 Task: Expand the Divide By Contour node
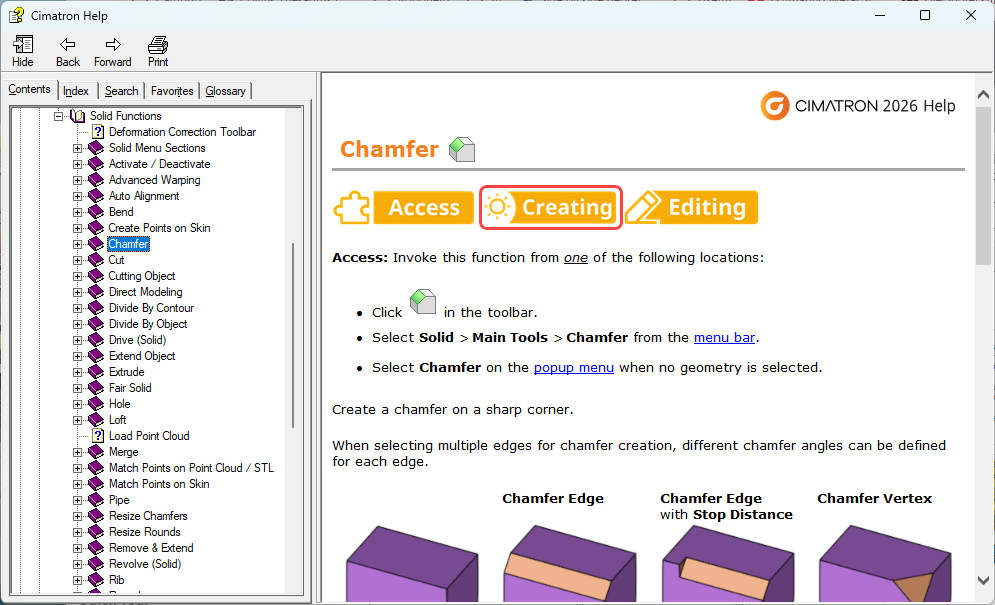tap(77, 308)
